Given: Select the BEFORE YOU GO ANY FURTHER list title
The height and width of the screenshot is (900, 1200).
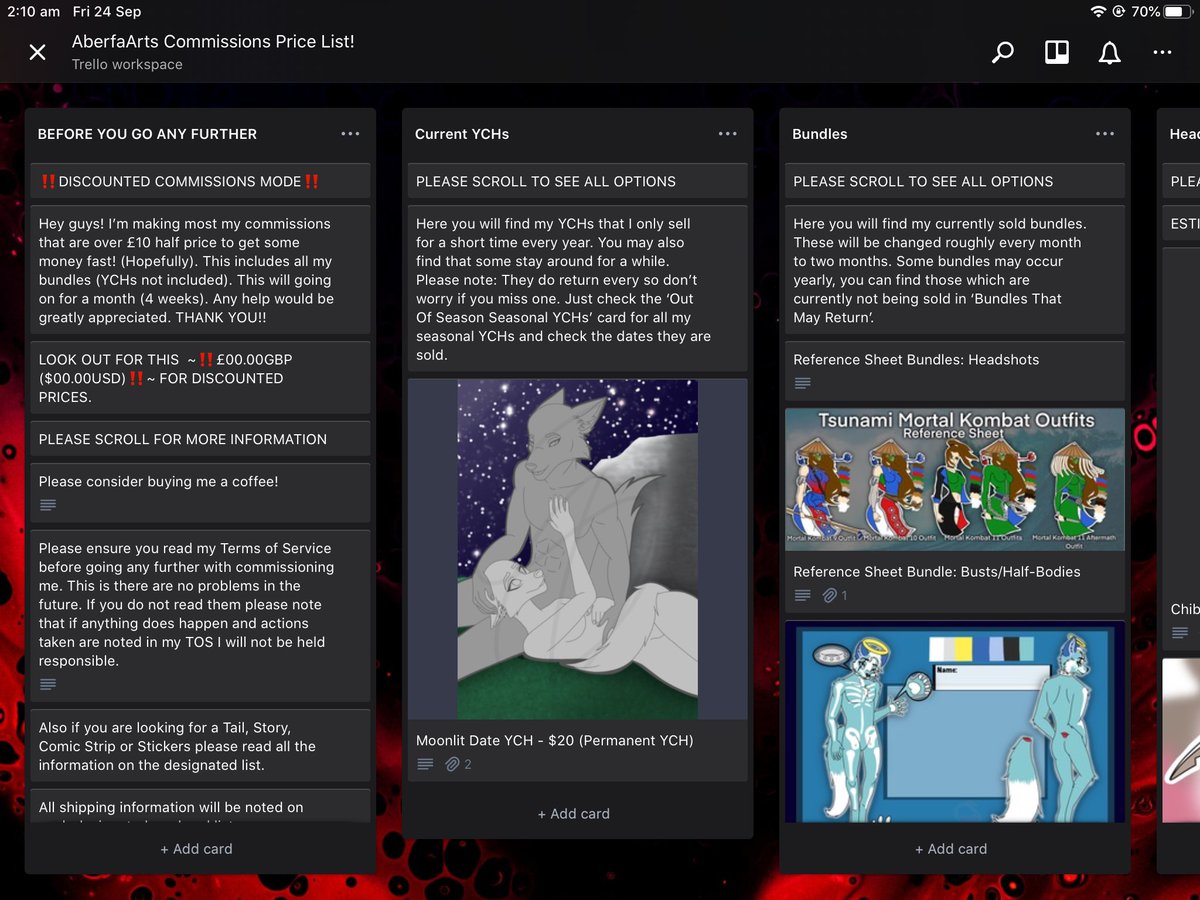Looking at the screenshot, I should [147, 134].
